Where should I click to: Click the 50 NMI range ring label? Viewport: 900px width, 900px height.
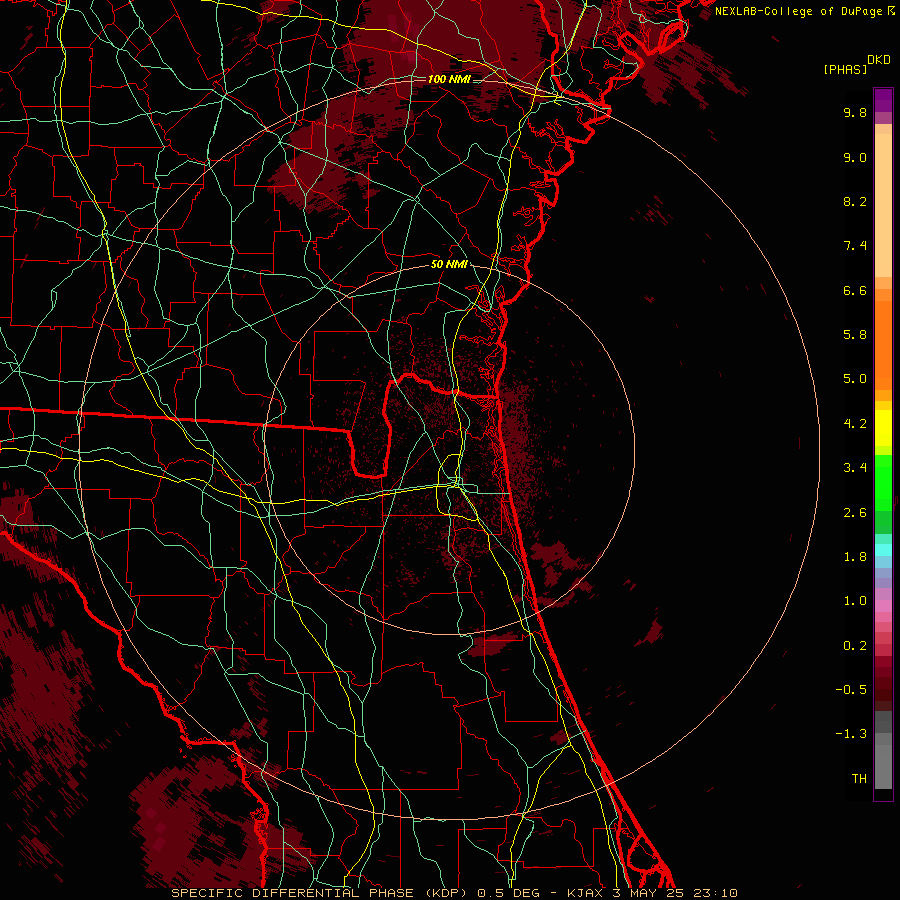[x=449, y=265]
